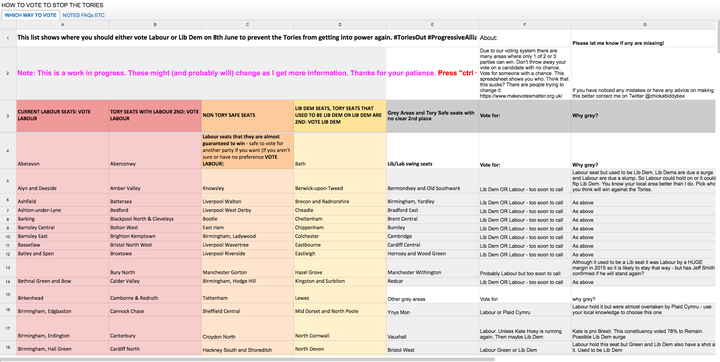This screenshot has height=362, width=720.
Task: Select the 'Bath' cell
Action: 340,151
